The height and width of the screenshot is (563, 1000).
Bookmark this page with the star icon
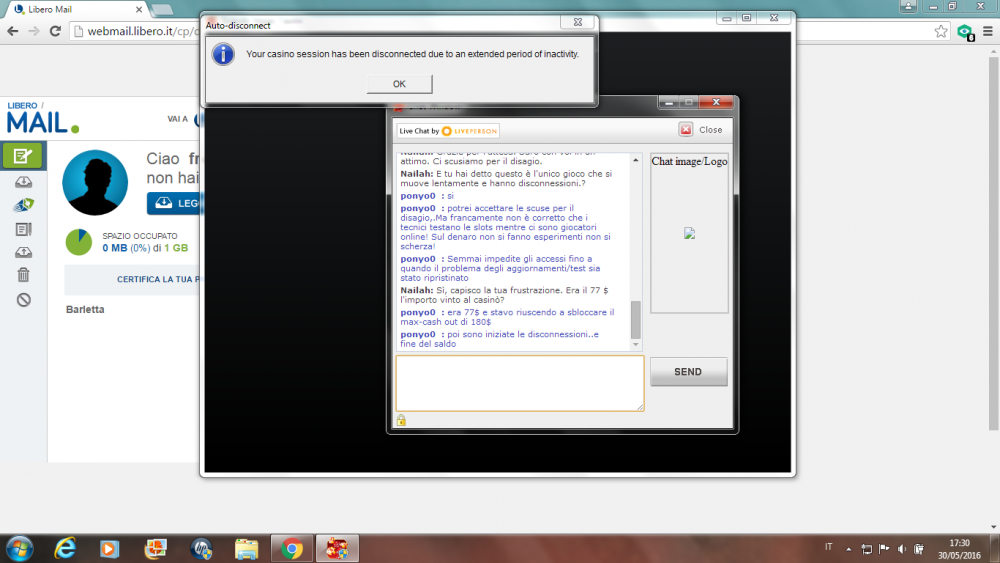(941, 31)
